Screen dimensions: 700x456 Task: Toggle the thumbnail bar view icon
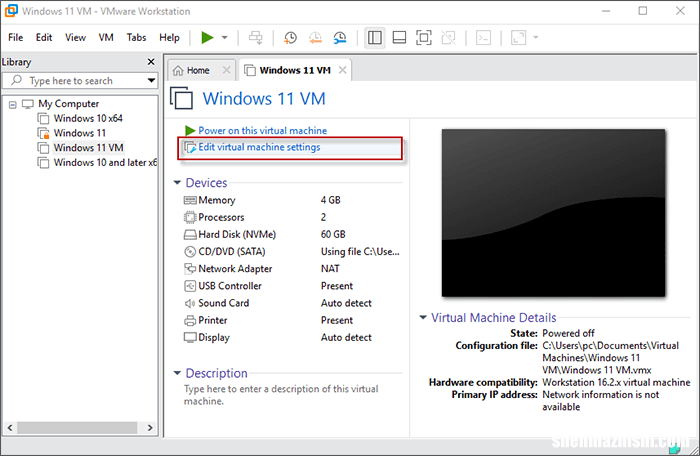coord(399,38)
